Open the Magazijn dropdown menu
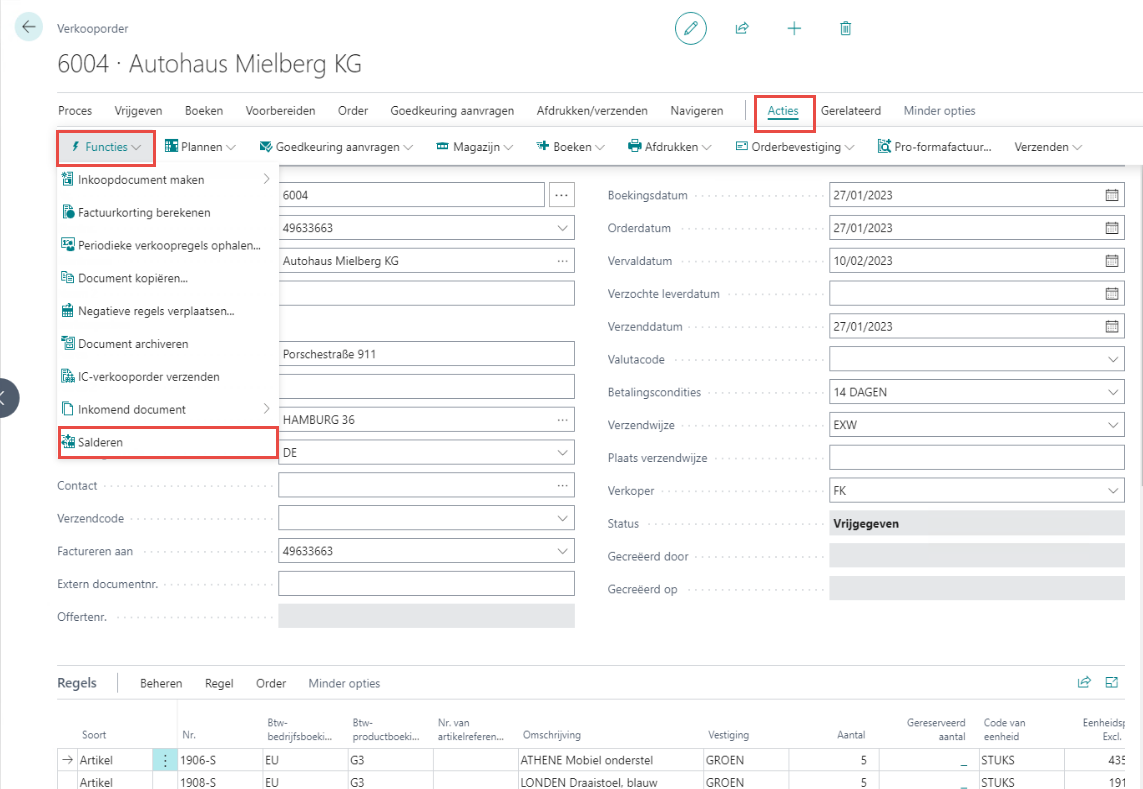The height and width of the screenshot is (789, 1143). [x=475, y=147]
